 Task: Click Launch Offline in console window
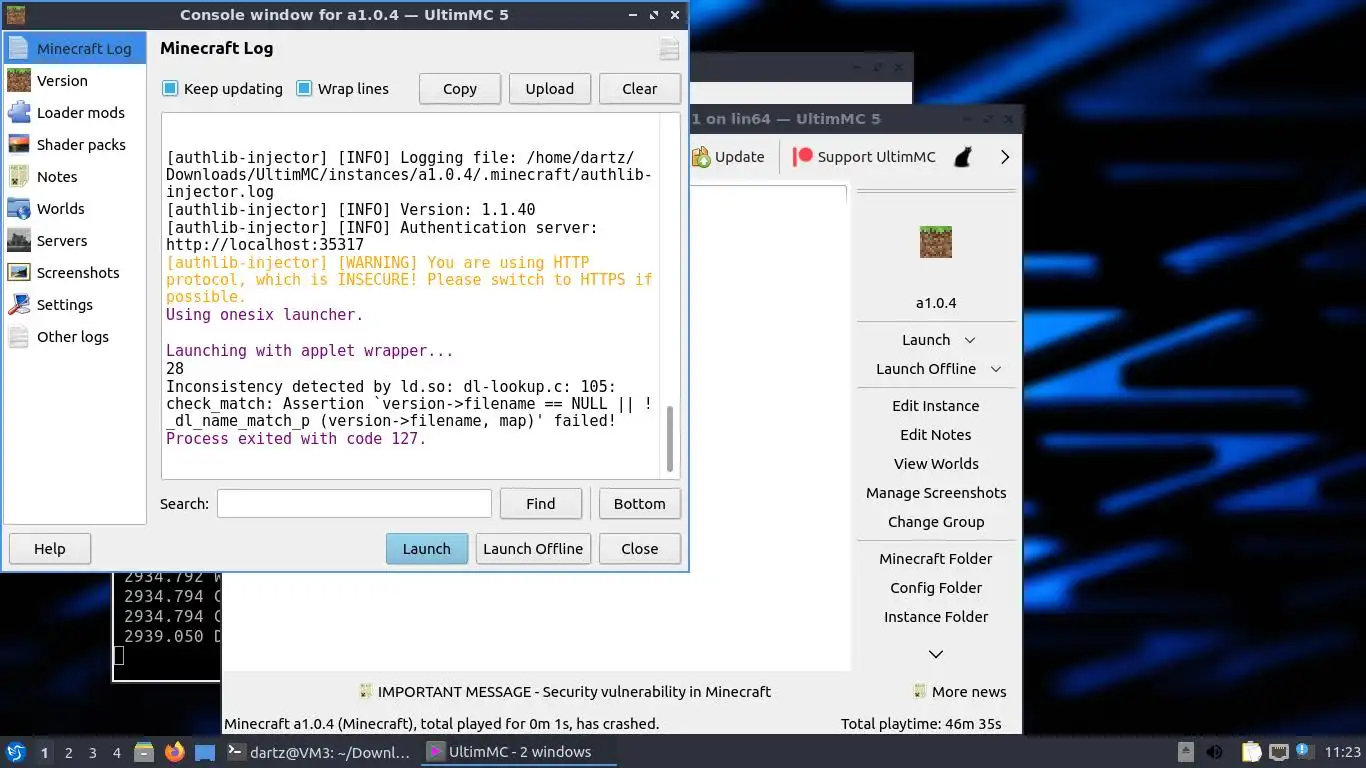[x=533, y=548]
